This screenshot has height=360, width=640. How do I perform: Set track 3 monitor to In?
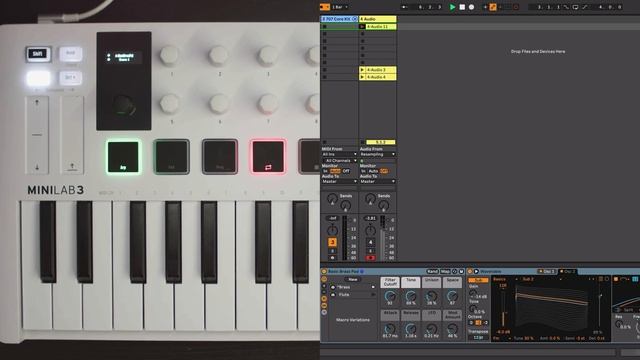(x=325, y=171)
